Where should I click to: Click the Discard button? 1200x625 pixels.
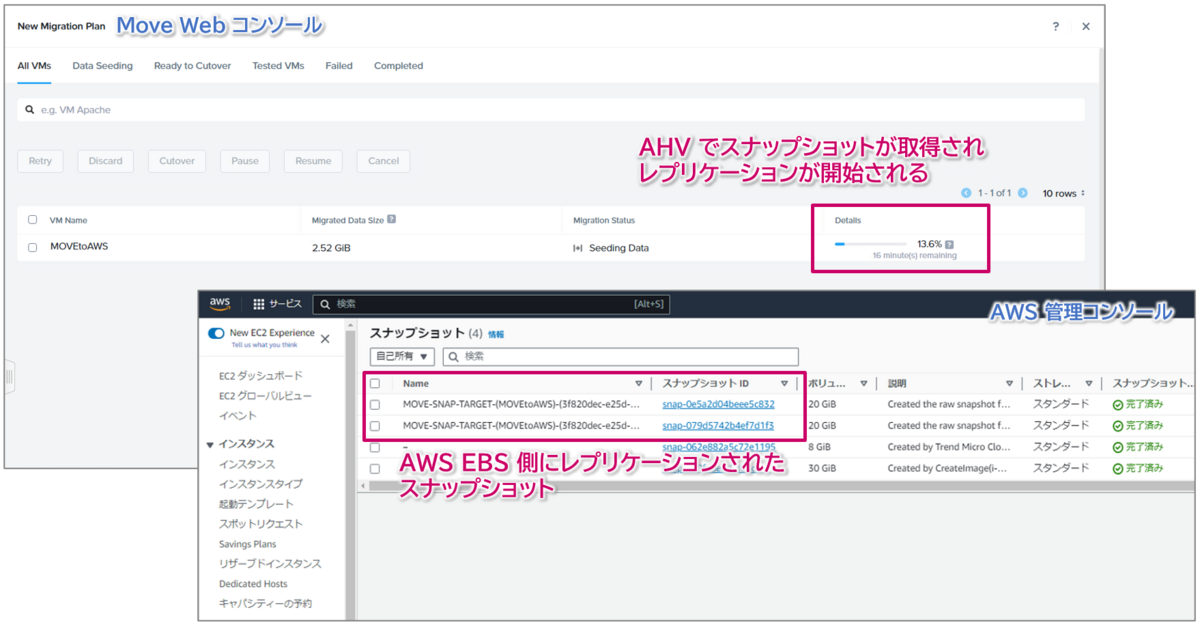pyautogui.click(x=105, y=161)
